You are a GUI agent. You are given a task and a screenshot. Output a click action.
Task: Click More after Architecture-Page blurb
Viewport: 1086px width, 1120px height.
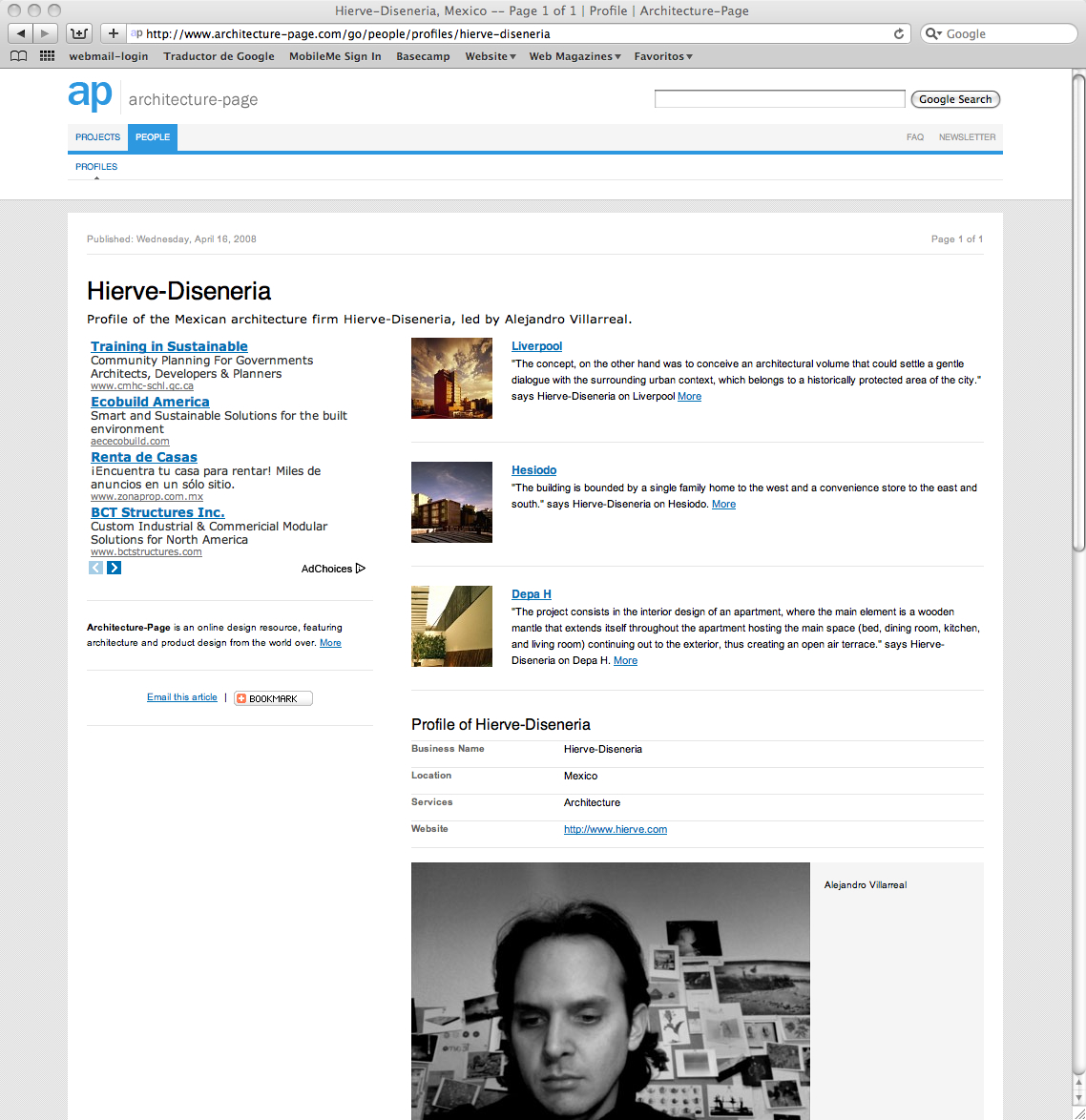330,643
